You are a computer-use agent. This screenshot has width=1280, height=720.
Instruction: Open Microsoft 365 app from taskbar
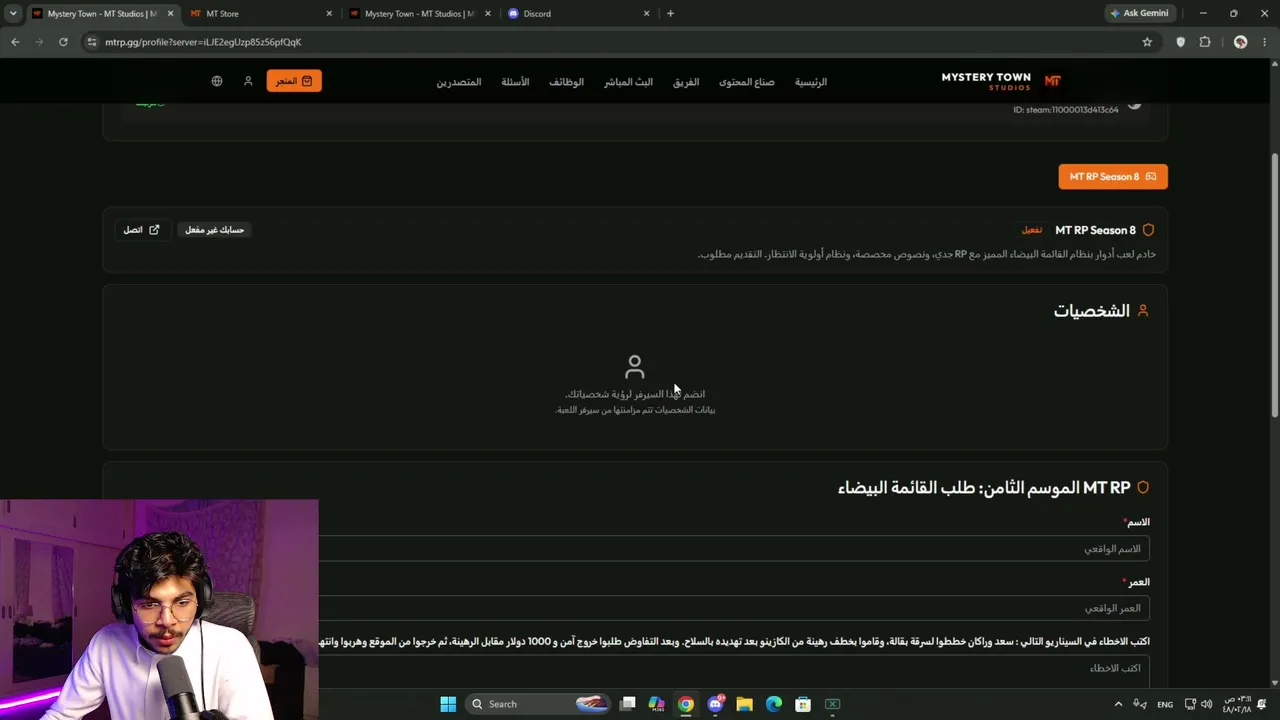pyautogui.click(x=657, y=704)
